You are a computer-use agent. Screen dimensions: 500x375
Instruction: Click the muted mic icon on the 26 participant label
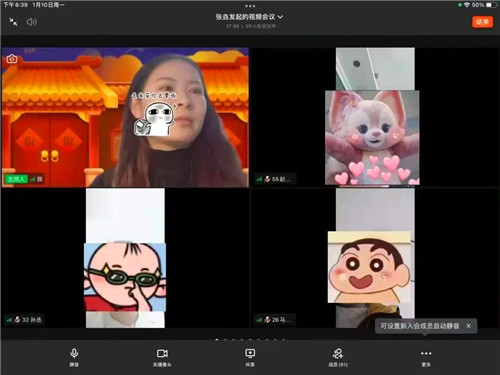(x=267, y=320)
